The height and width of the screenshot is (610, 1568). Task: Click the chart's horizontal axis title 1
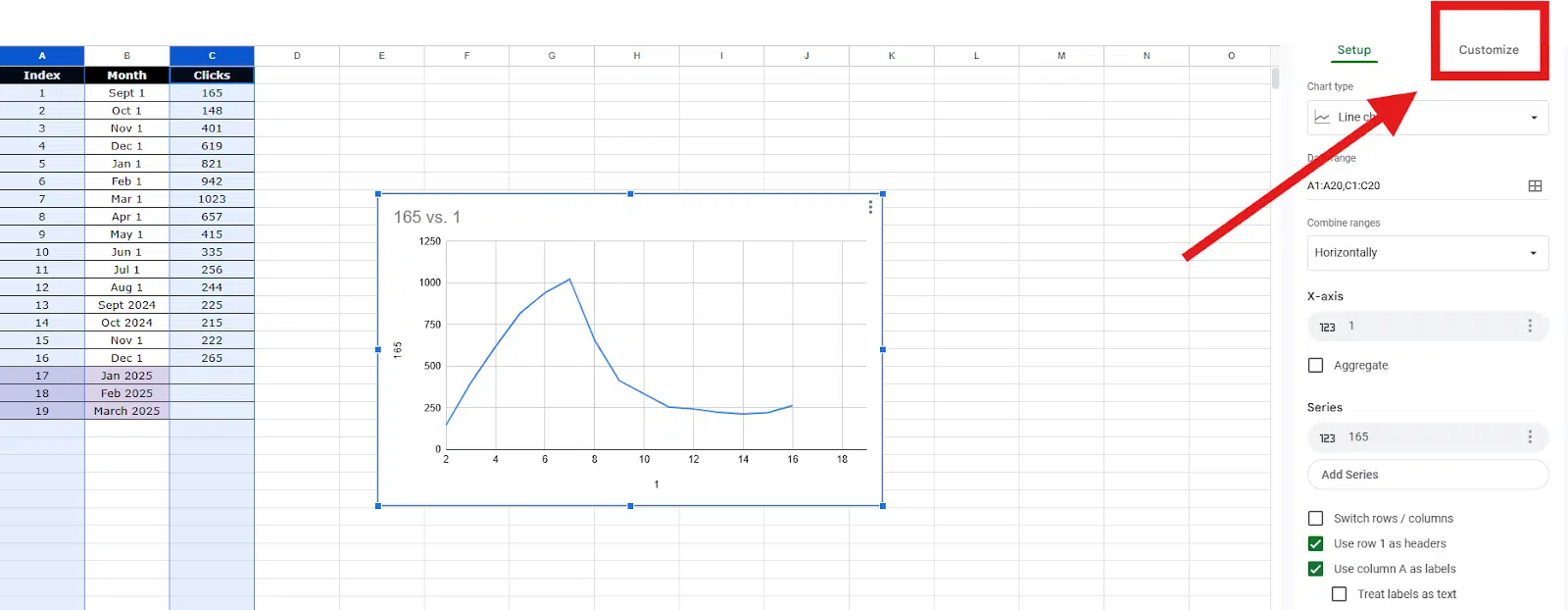coord(657,484)
